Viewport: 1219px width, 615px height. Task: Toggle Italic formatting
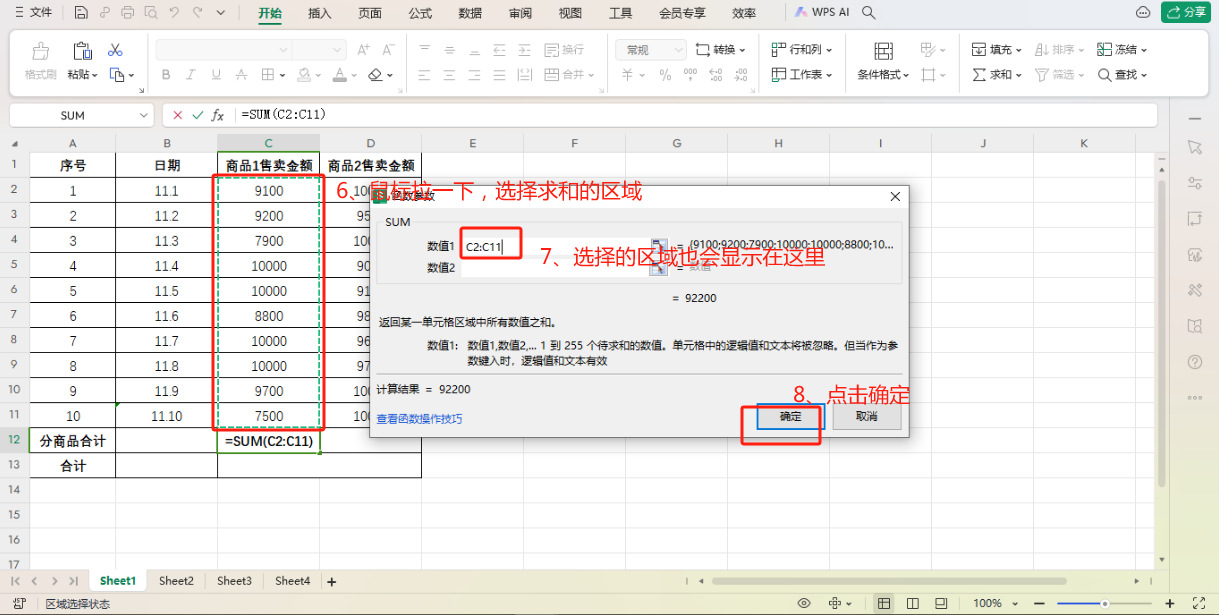click(x=193, y=75)
